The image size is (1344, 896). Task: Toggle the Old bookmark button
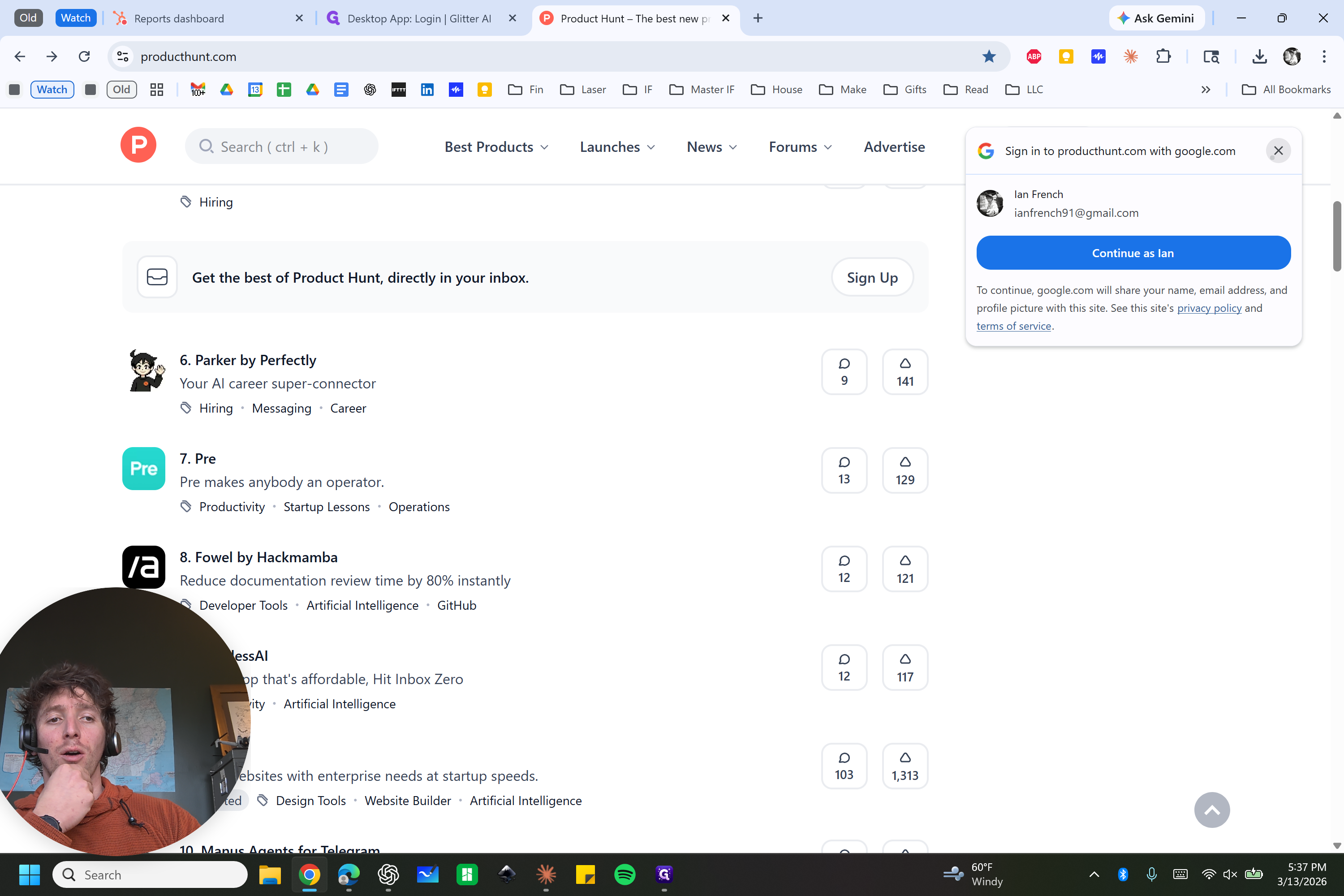[121, 90]
